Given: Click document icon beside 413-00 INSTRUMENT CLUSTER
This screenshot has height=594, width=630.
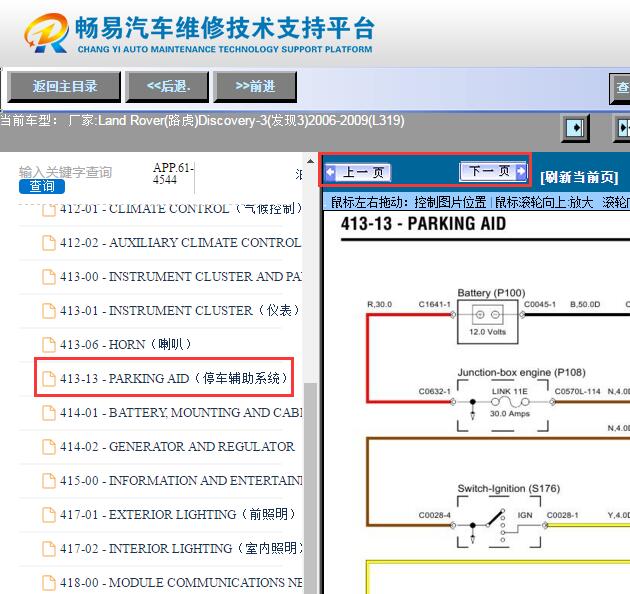Looking at the screenshot, I should (49, 277).
